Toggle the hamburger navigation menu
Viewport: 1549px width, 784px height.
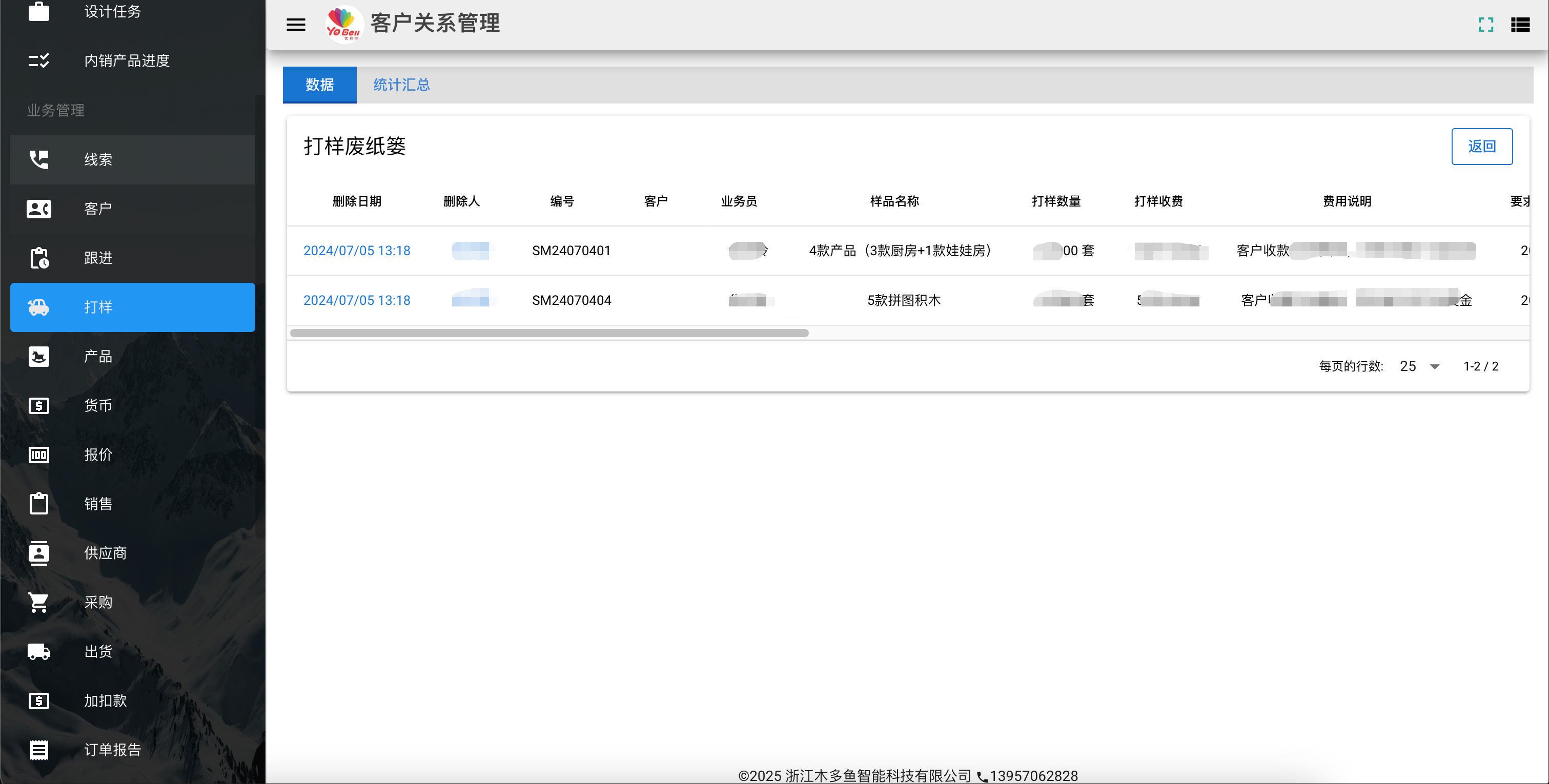(x=295, y=25)
